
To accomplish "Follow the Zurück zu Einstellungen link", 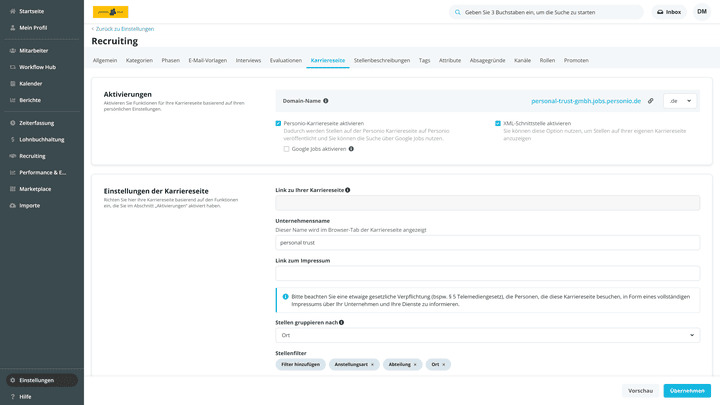I will [x=124, y=29].
